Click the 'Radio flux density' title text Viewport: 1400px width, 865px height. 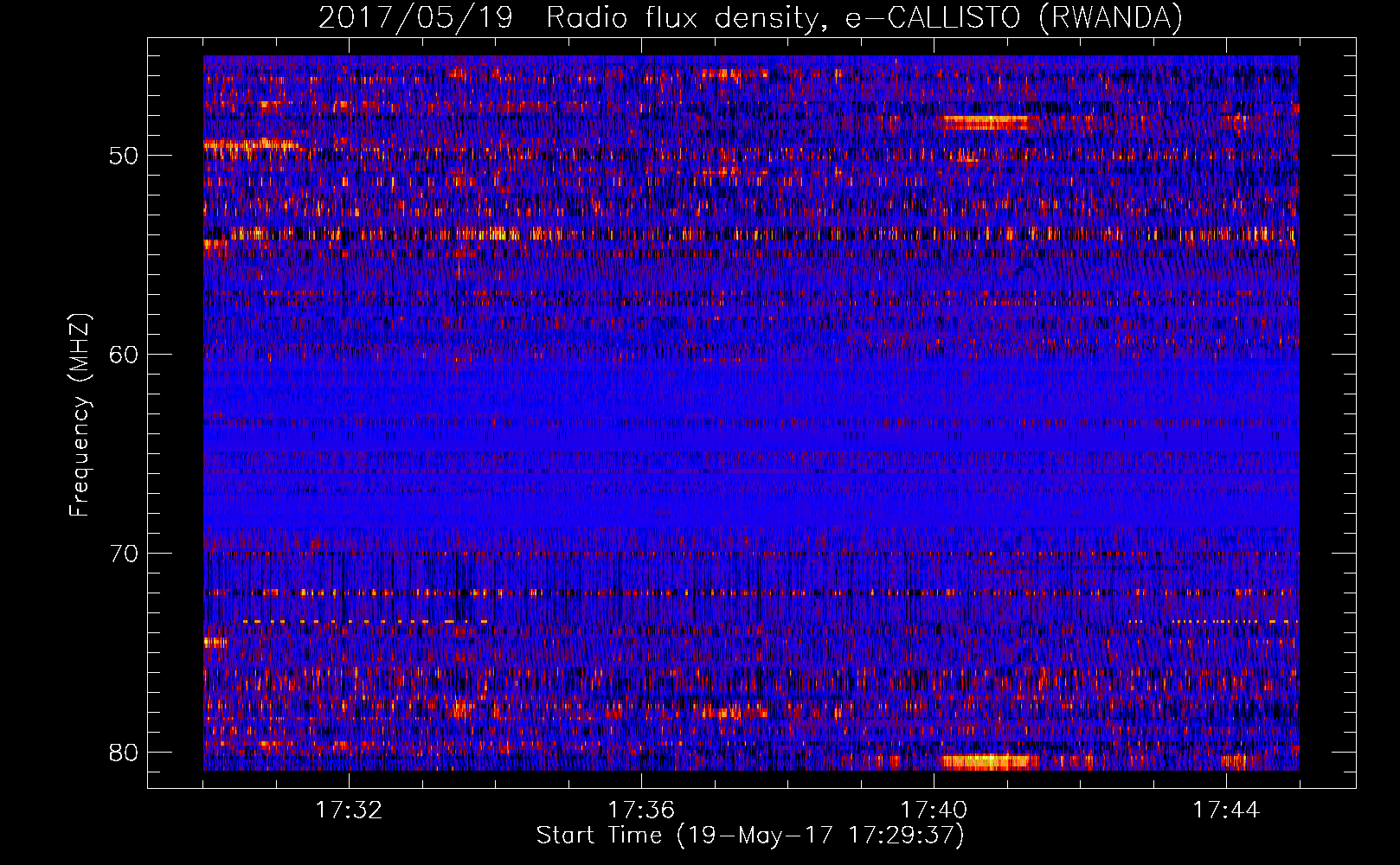(x=682, y=18)
